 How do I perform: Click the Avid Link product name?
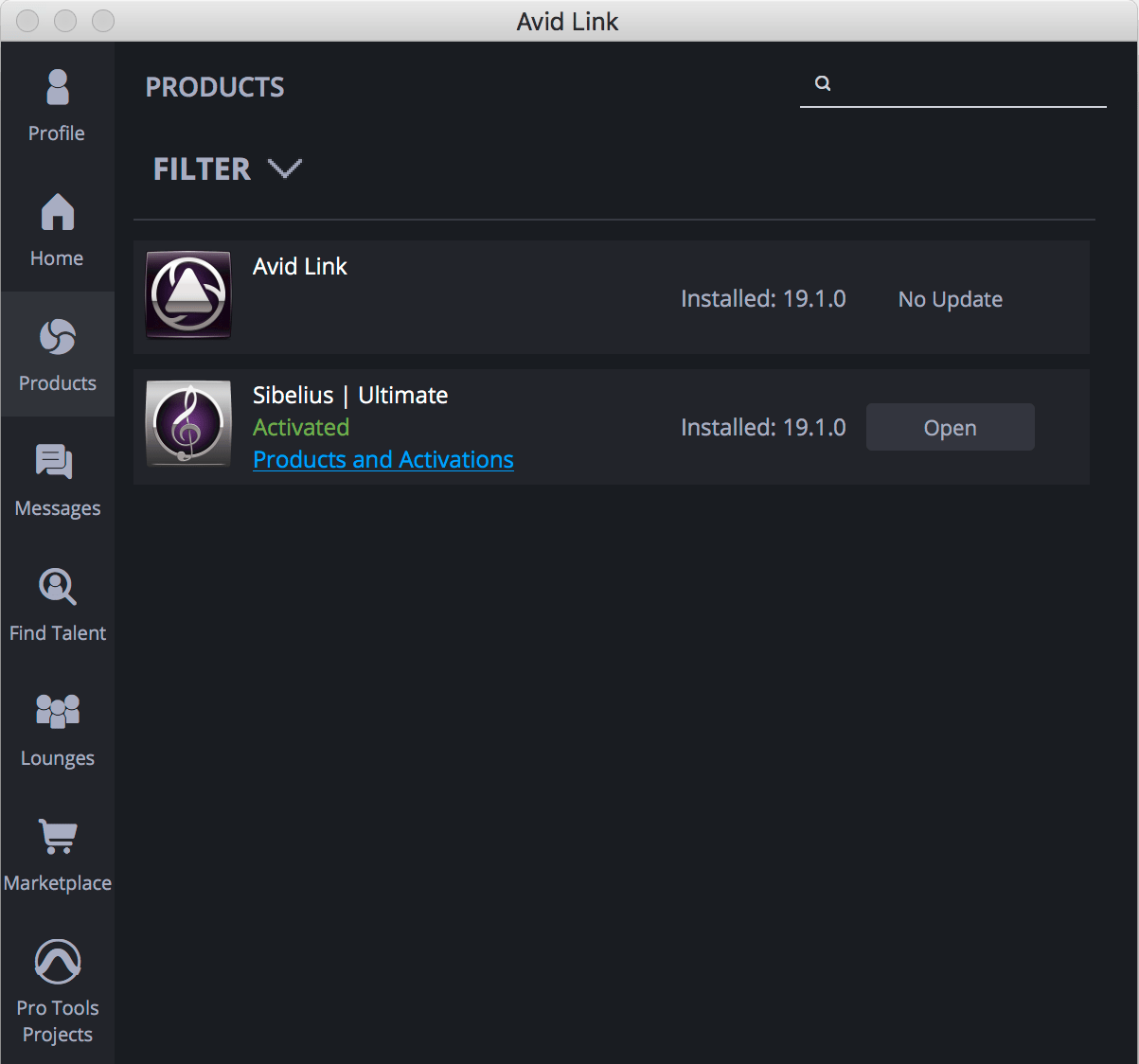pyautogui.click(x=300, y=266)
